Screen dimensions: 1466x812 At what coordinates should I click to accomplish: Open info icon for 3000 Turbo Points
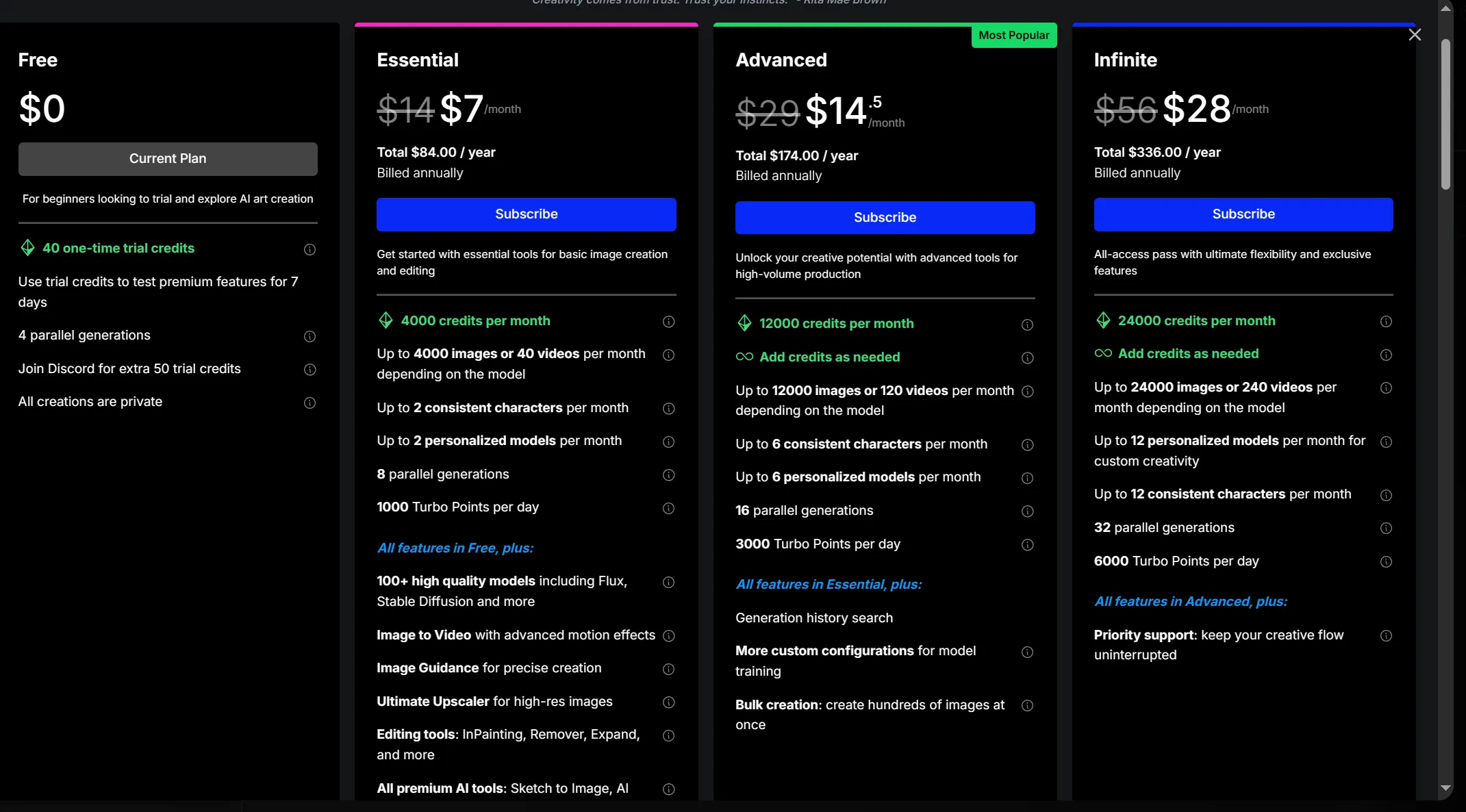(1027, 545)
